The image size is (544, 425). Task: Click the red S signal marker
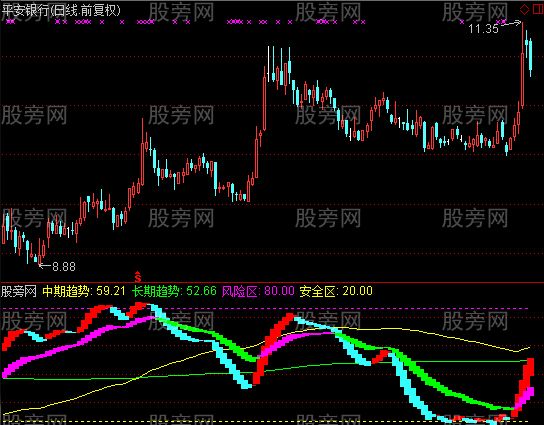(x=138, y=277)
